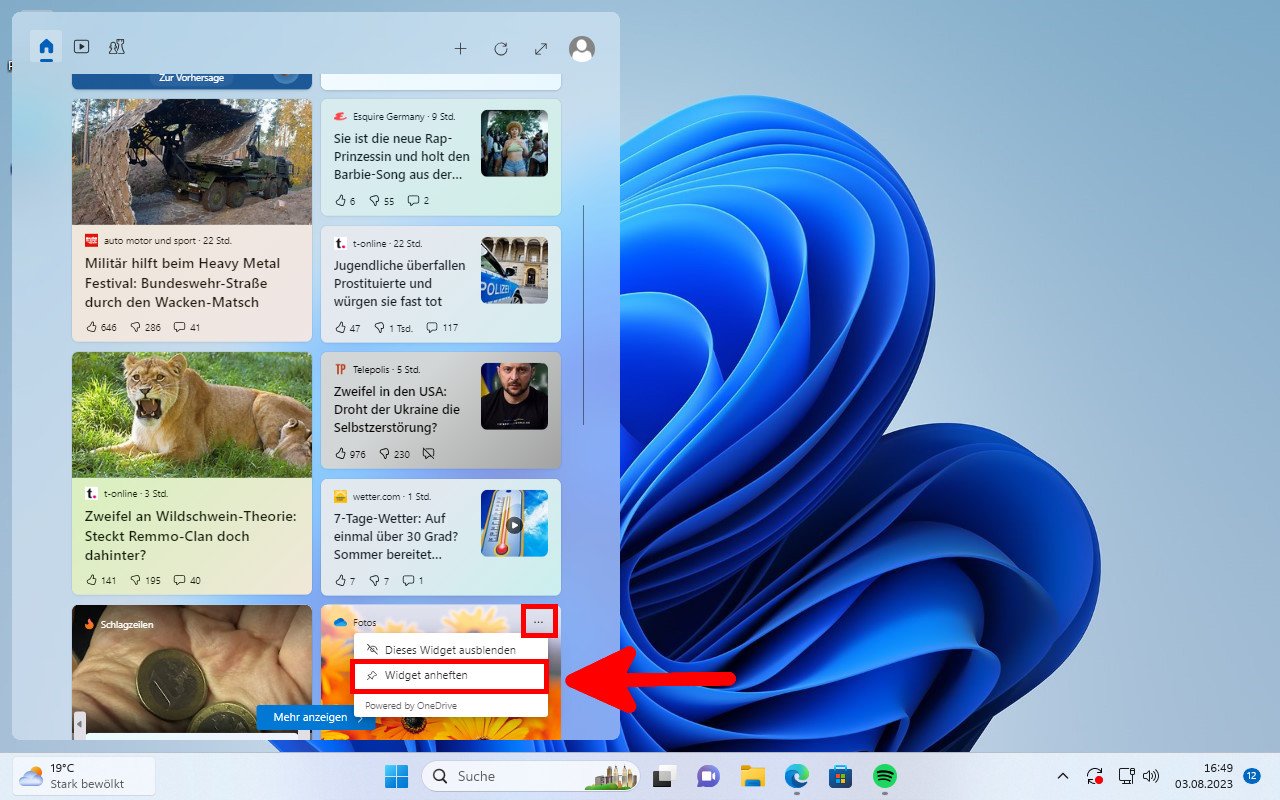Open the Fotos widget options menu
The width and height of the screenshot is (1280, 800).
coord(539,621)
